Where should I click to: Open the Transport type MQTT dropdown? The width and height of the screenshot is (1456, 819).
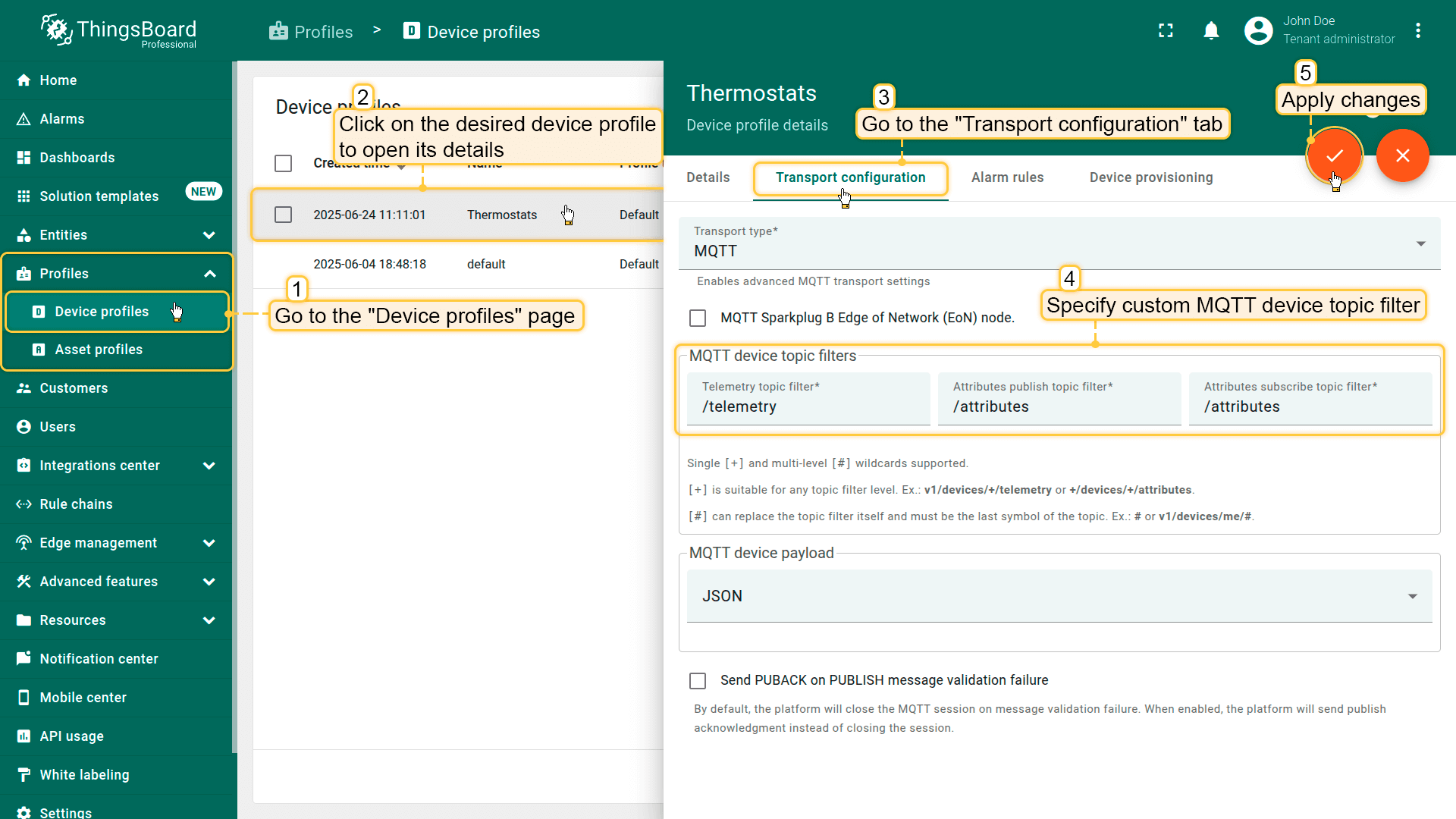pos(1059,243)
